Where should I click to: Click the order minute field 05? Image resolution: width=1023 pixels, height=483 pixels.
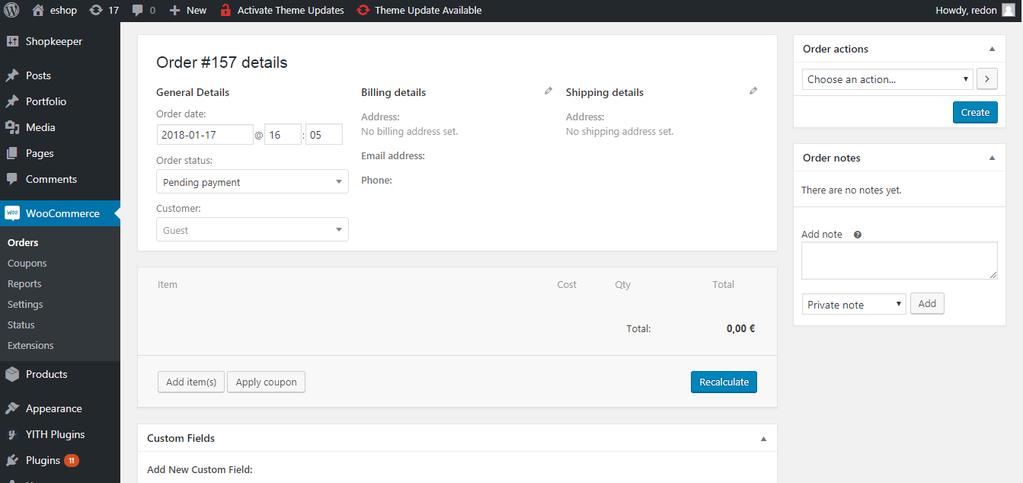pos(324,134)
